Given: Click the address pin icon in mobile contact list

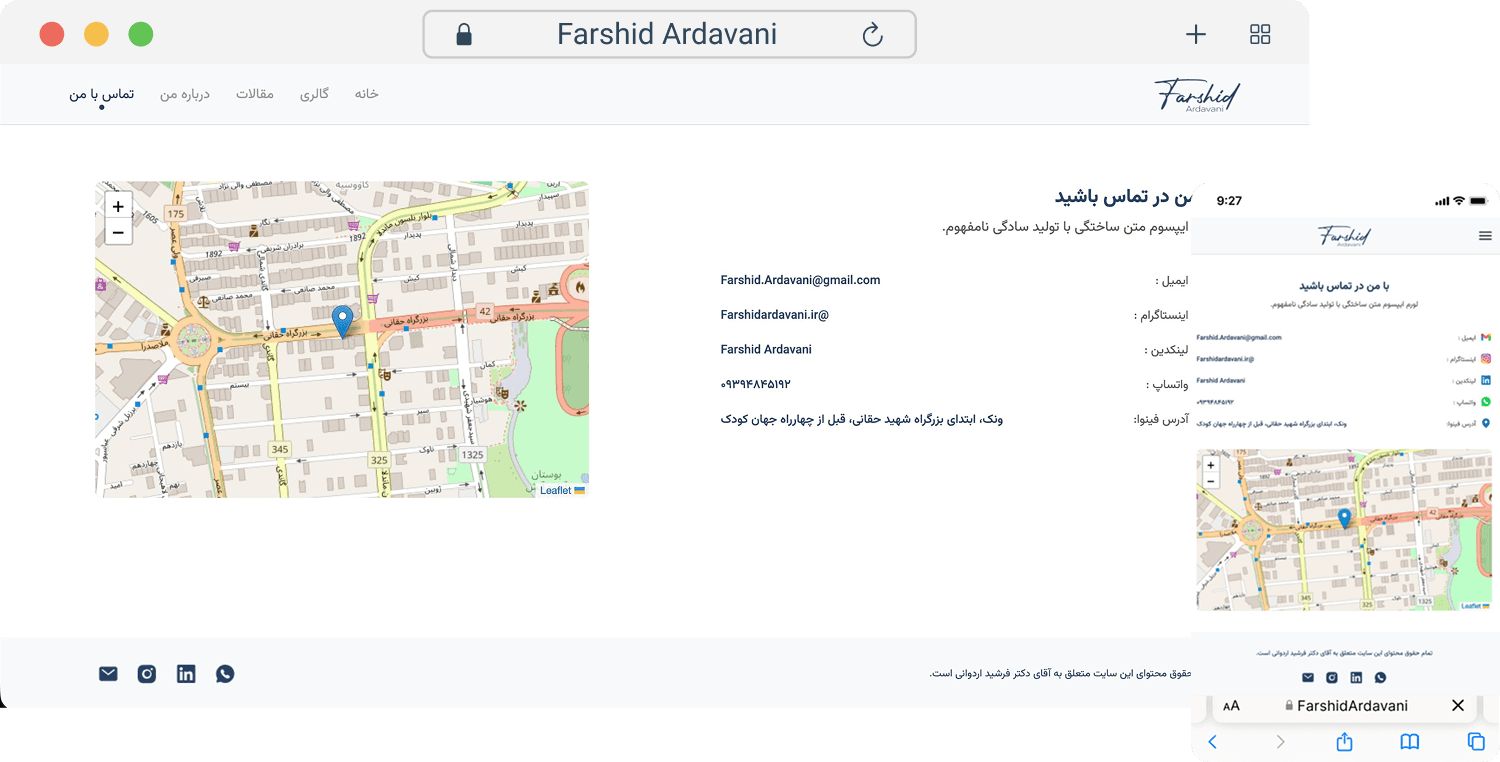Looking at the screenshot, I should tap(1486, 424).
